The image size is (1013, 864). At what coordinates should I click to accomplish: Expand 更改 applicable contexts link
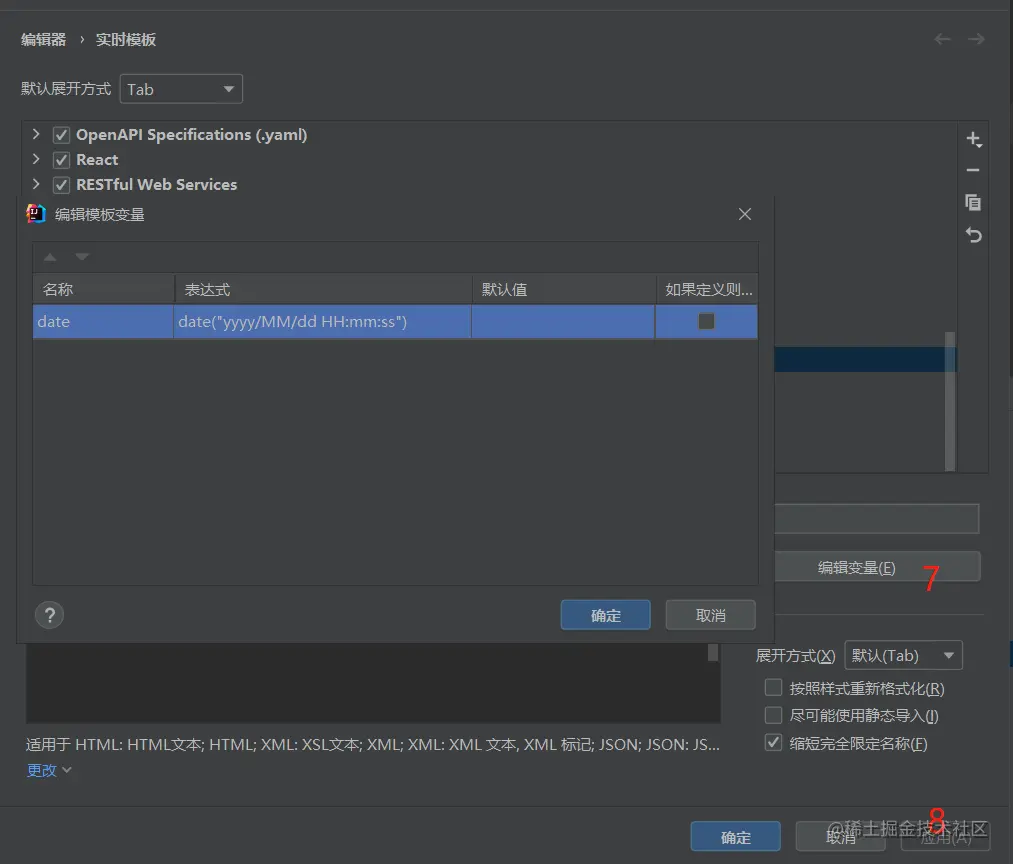tap(48, 770)
